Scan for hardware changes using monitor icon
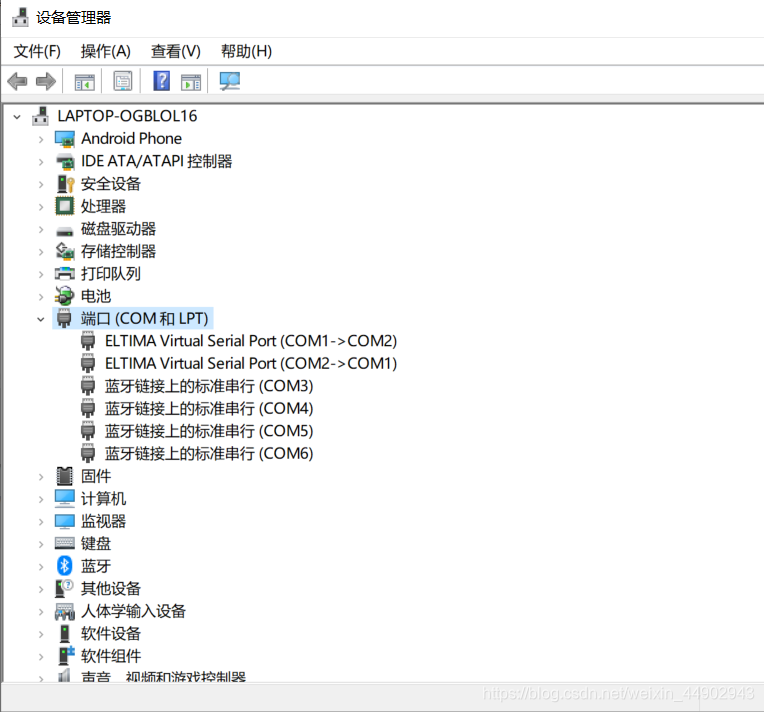Viewport: 764px width, 712px height. click(x=229, y=81)
